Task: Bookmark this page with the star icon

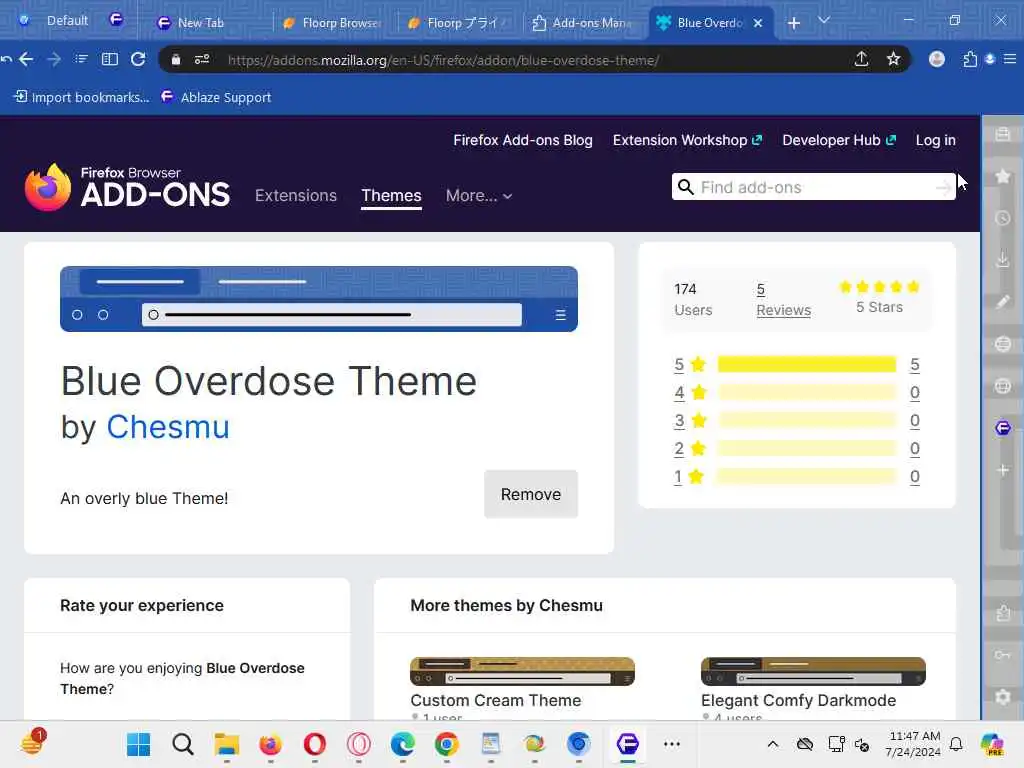Action: [893, 59]
